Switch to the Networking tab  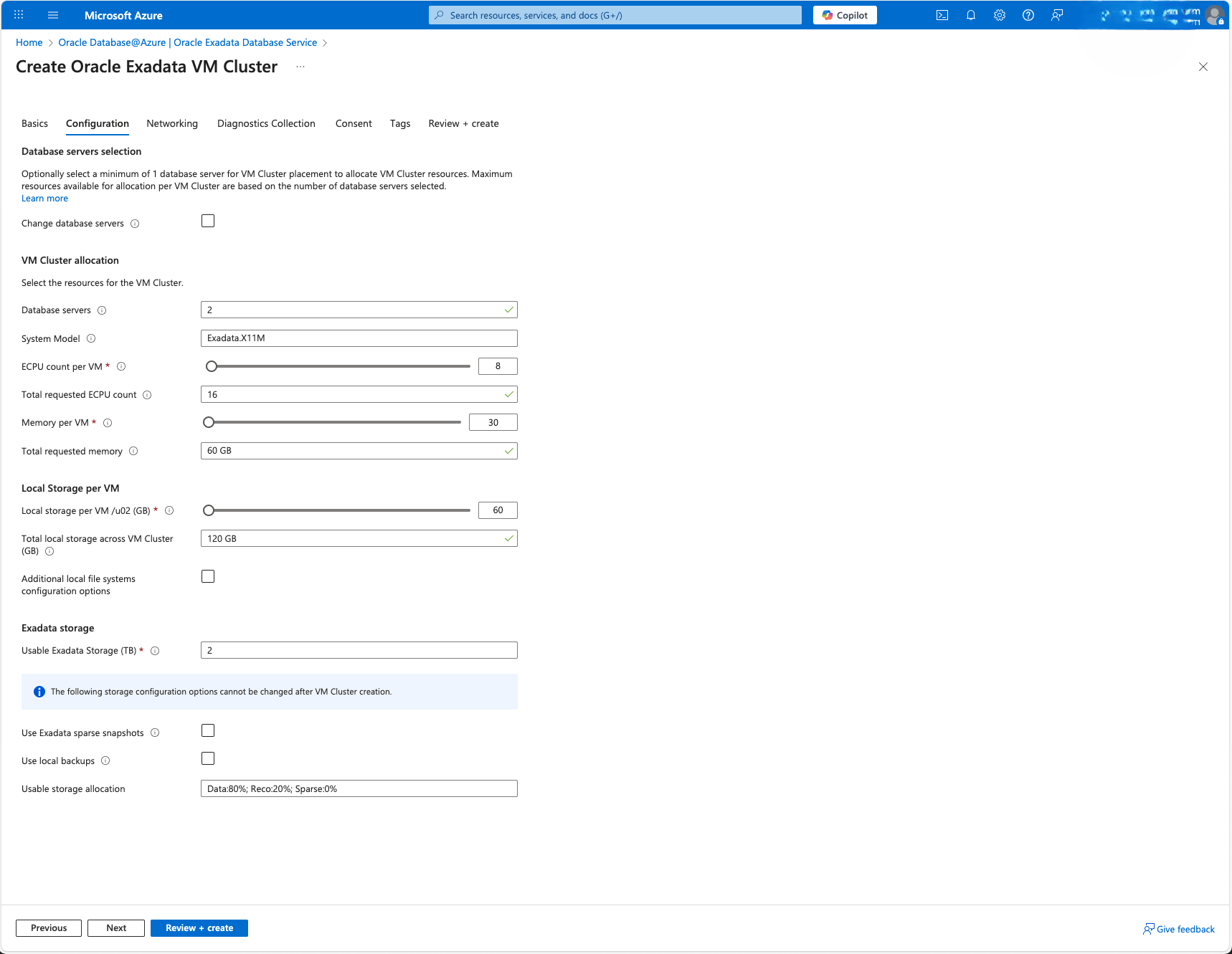172,123
